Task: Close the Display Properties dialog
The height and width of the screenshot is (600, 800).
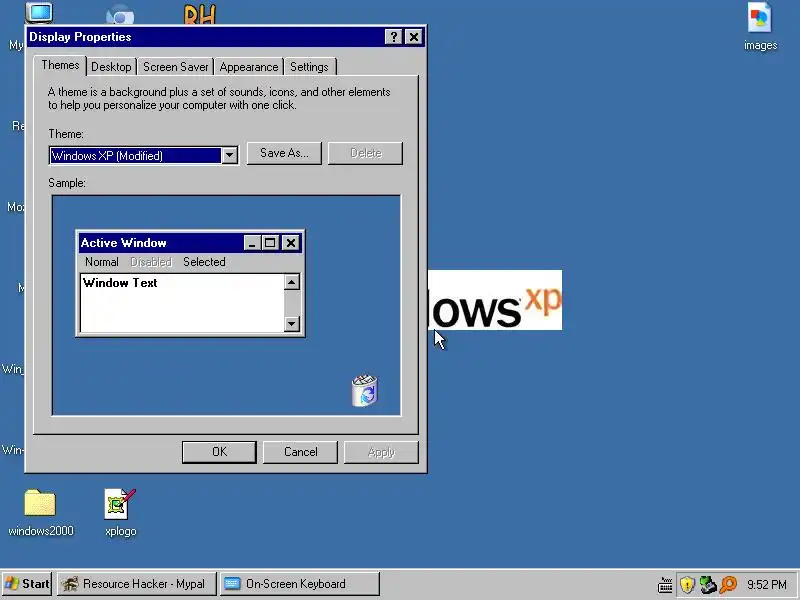Action: point(414,37)
